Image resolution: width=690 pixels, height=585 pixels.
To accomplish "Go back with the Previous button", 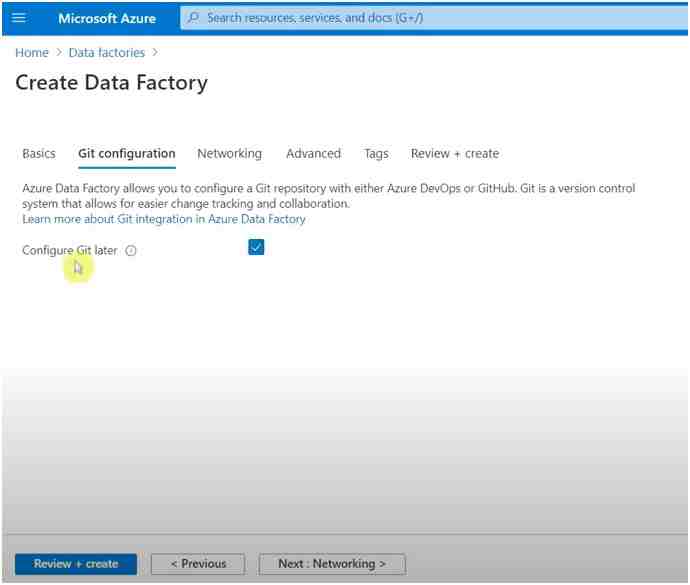I will tap(198, 564).
